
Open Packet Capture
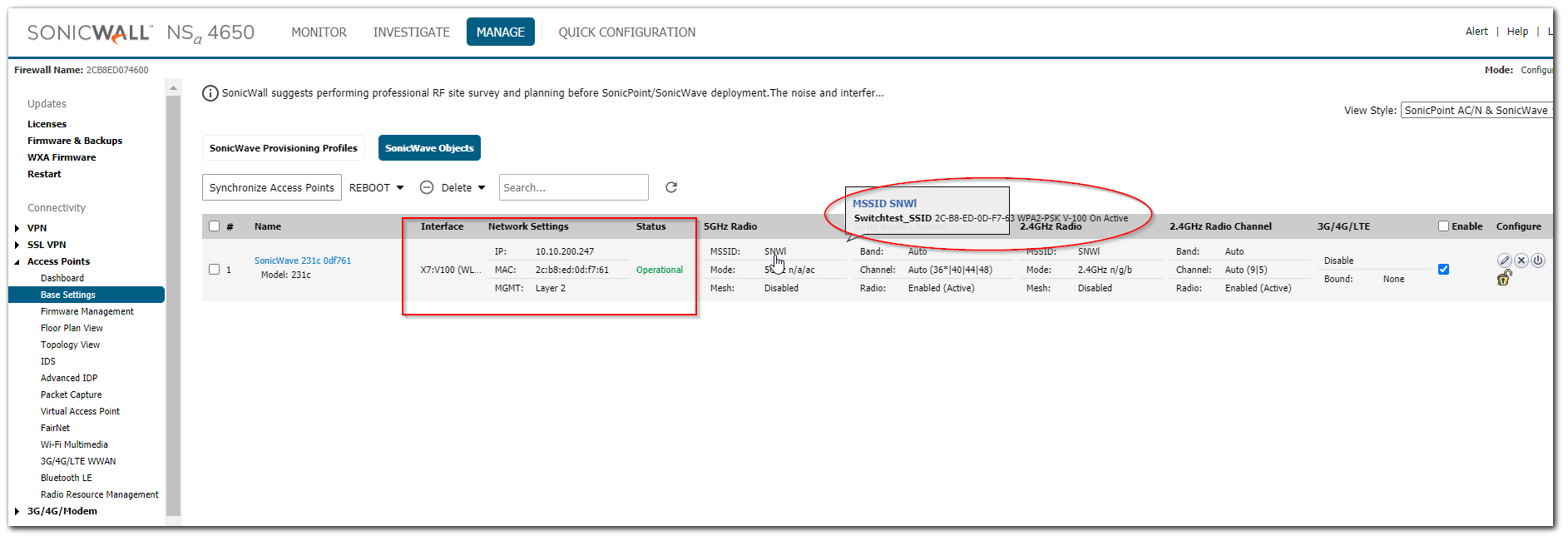click(x=72, y=395)
